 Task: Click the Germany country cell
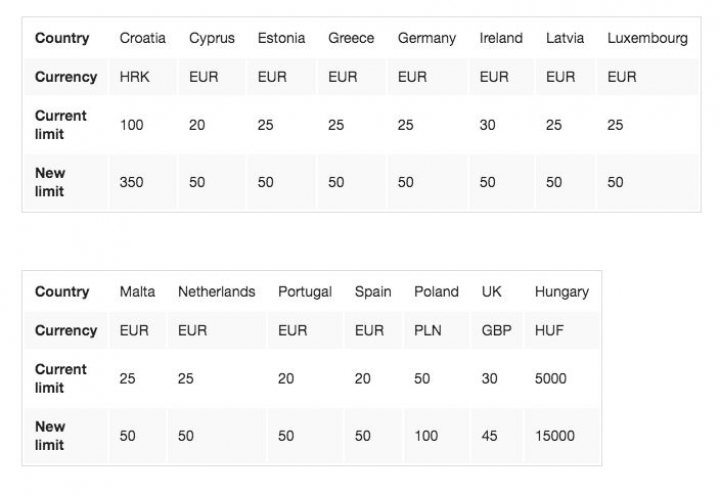(x=426, y=39)
